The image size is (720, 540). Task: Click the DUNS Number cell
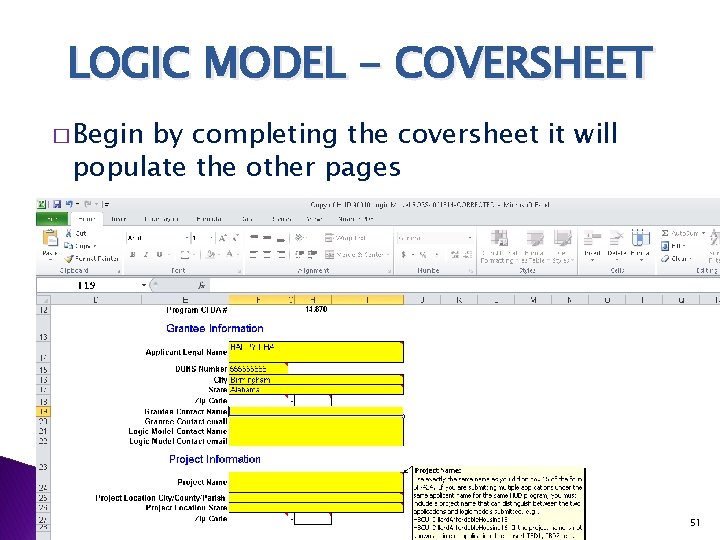coord(258,369)
